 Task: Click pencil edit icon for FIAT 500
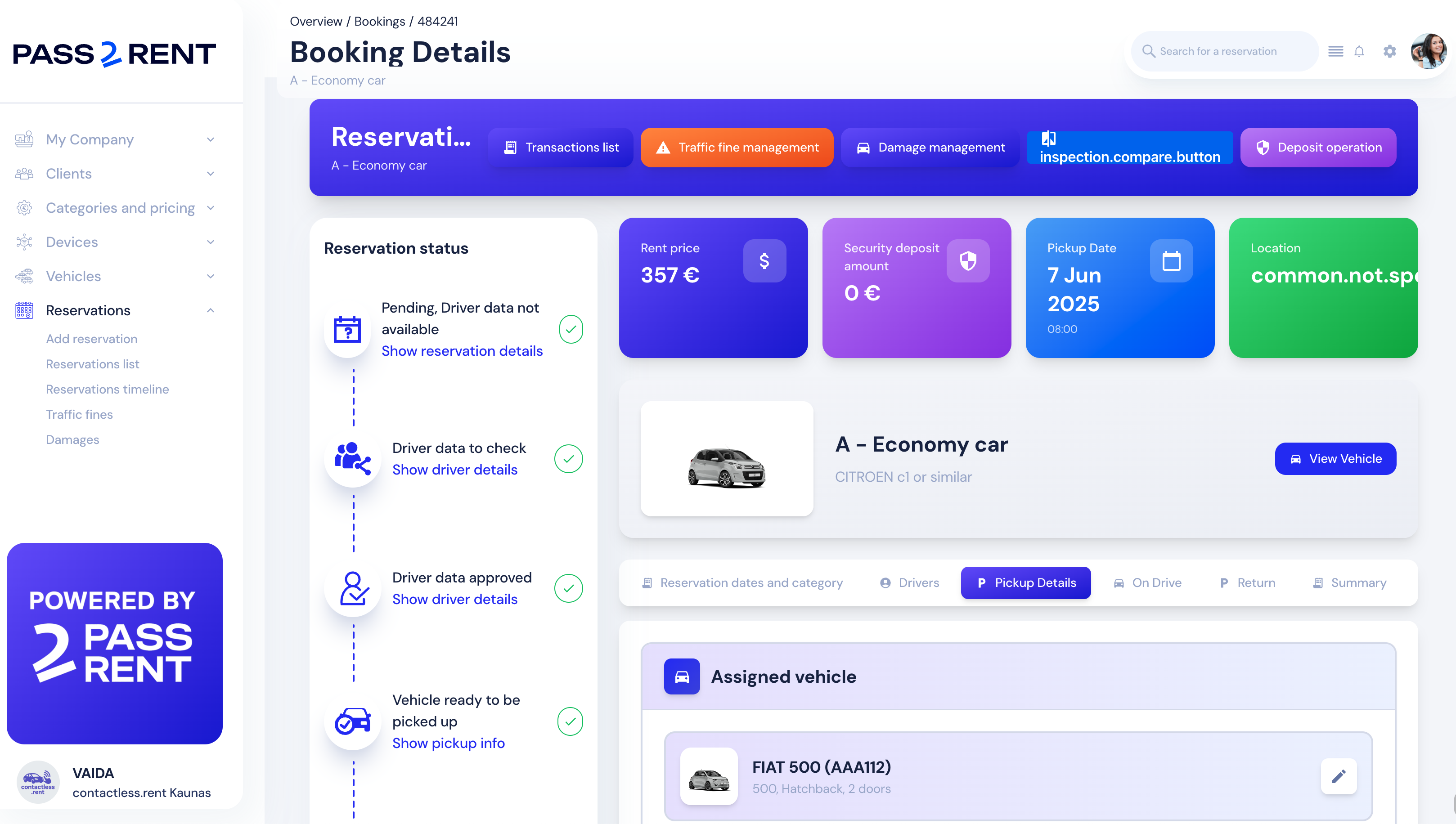1338,776
